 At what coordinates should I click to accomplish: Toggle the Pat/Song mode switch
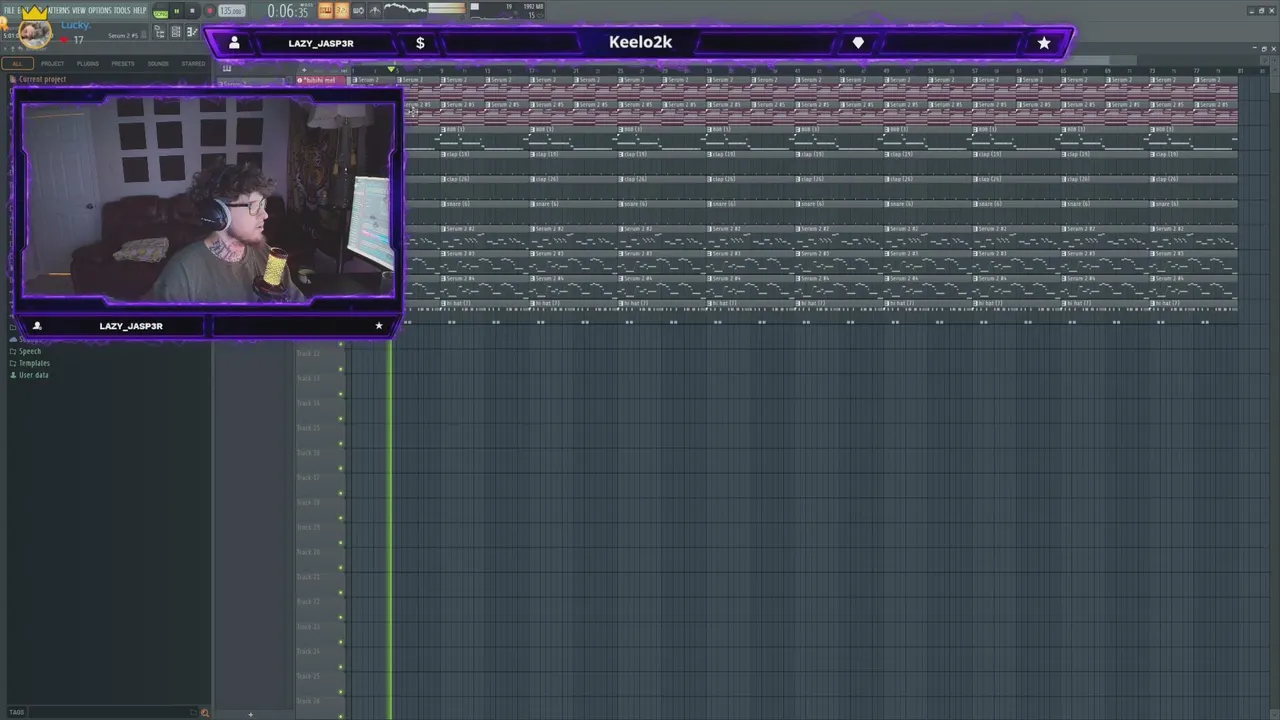161,12
